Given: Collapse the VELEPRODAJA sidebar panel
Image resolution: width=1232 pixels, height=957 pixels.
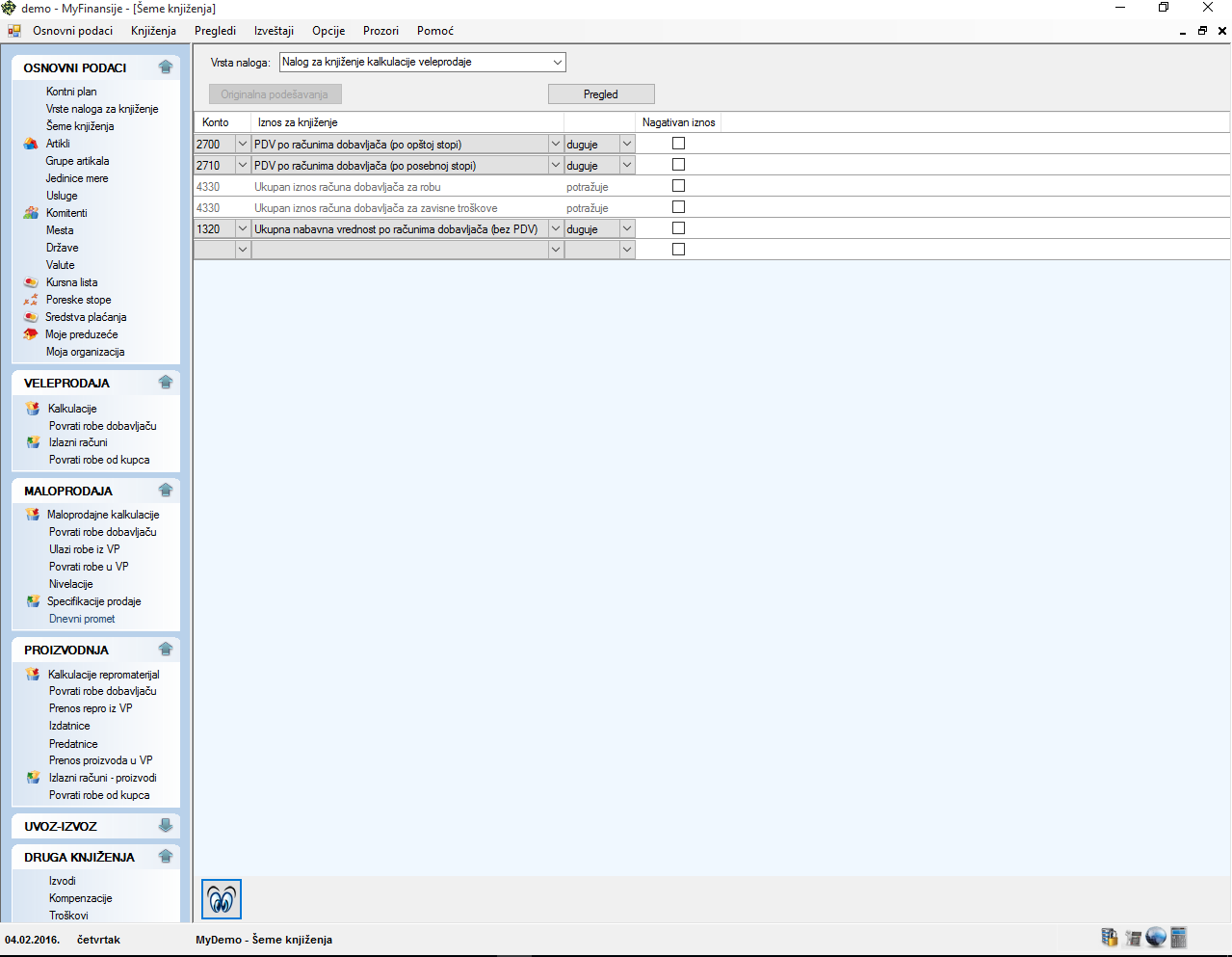Looking at the screenshot, I should [x=166, y=383].
